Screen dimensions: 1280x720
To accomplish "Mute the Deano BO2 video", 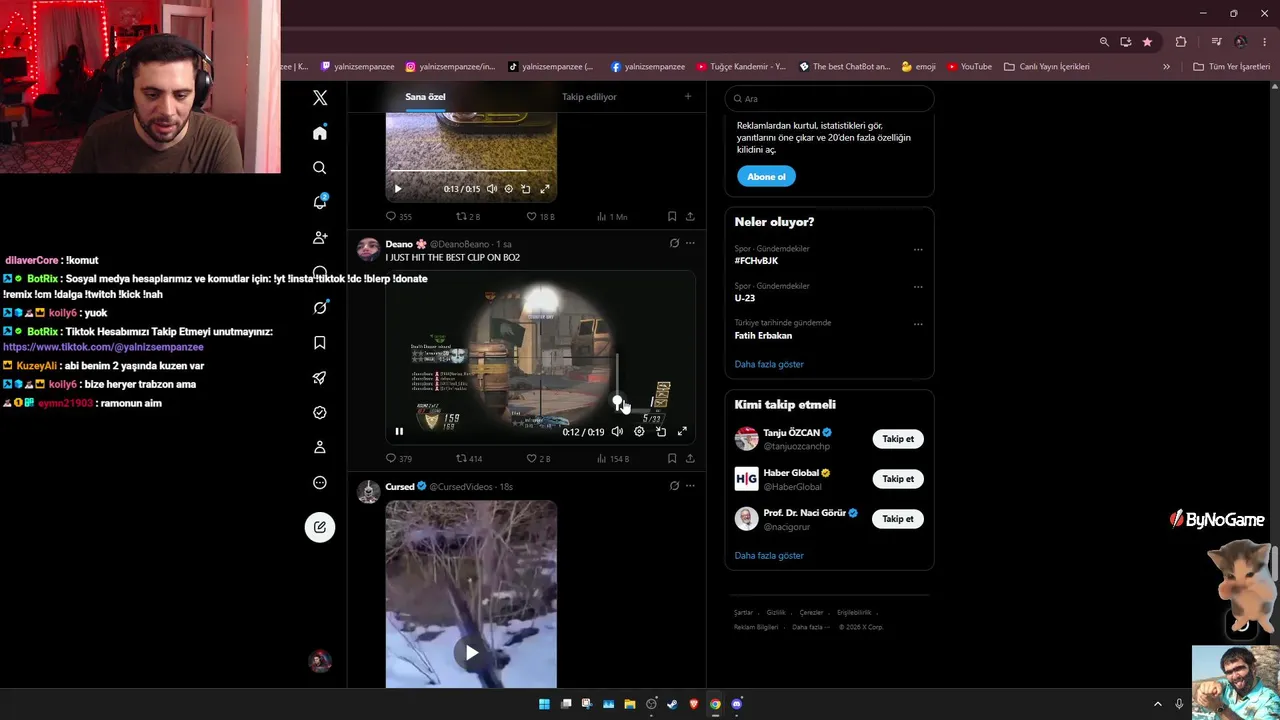I will (617, 432).
